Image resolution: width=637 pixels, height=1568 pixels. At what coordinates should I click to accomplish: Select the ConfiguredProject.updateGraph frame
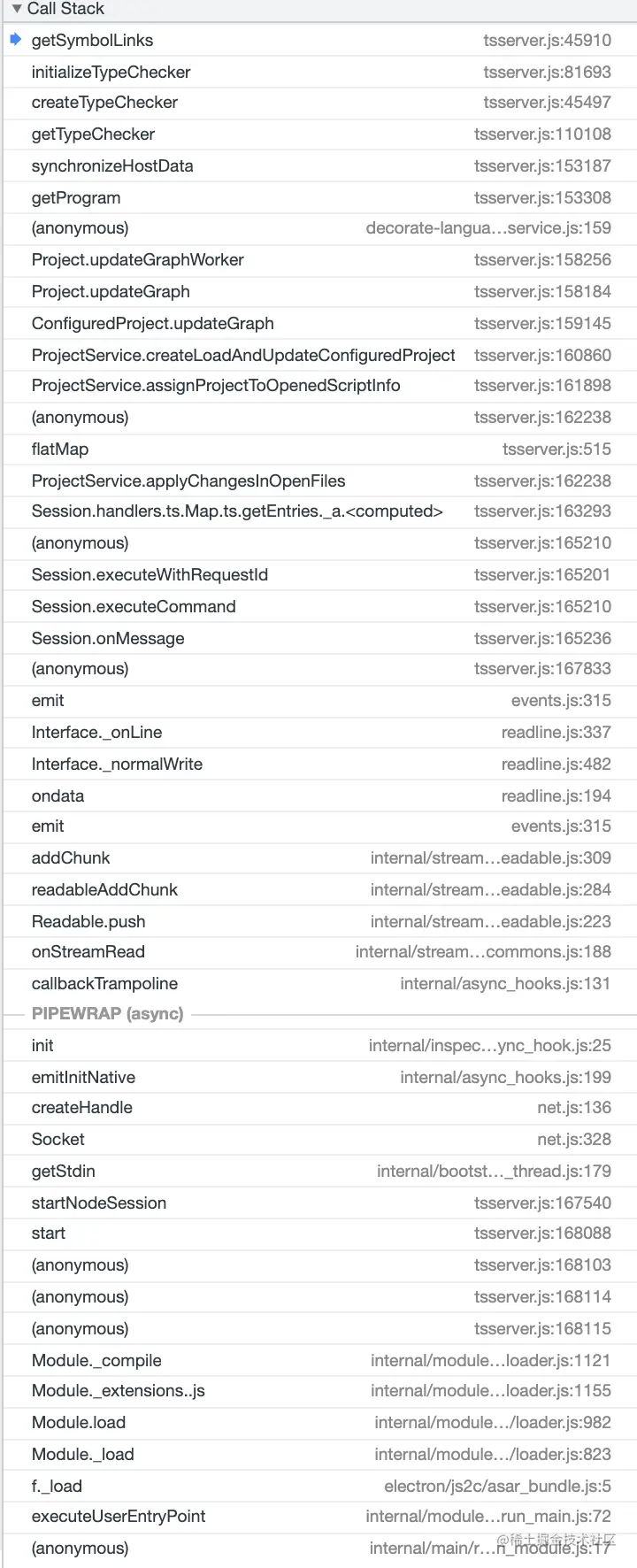click(x=152, y=324)
